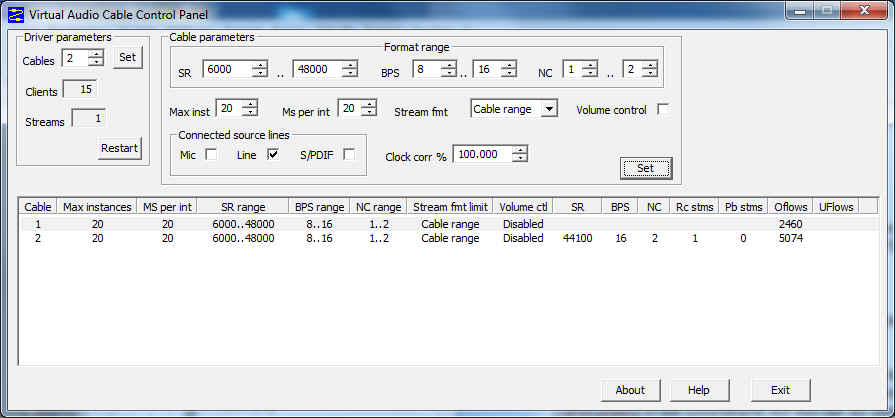Viewport: 895px width, 418px height.
Task: Enable the S/PDIF source line checkbox
Action: tap(349, 154)
